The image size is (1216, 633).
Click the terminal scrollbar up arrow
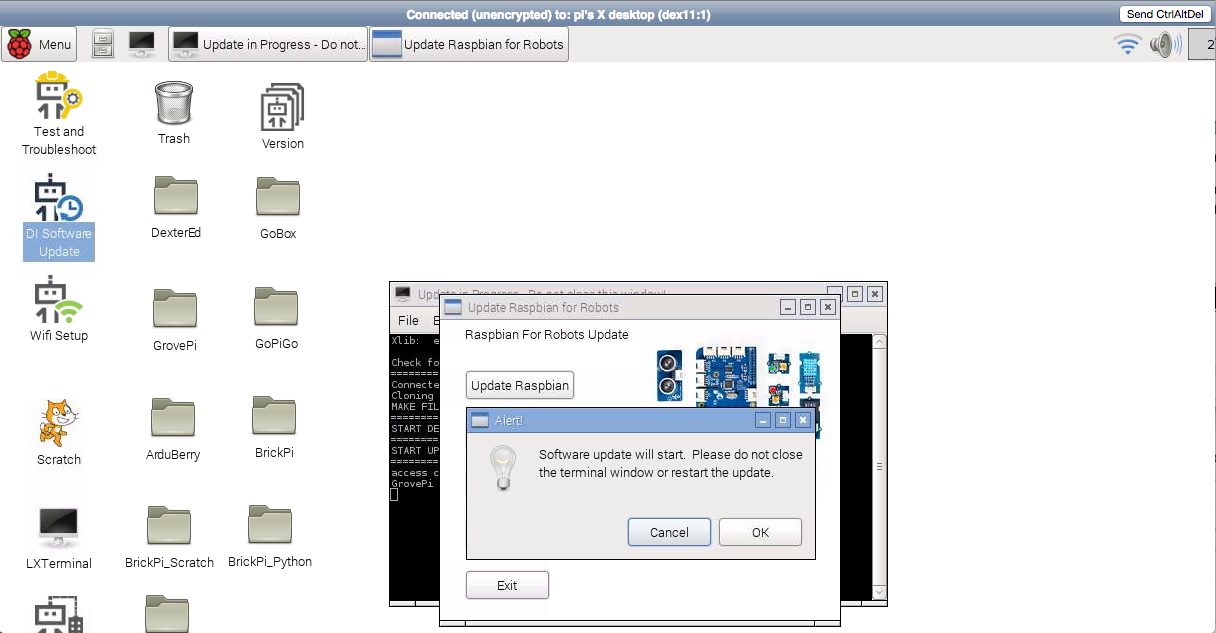(879, 342)
